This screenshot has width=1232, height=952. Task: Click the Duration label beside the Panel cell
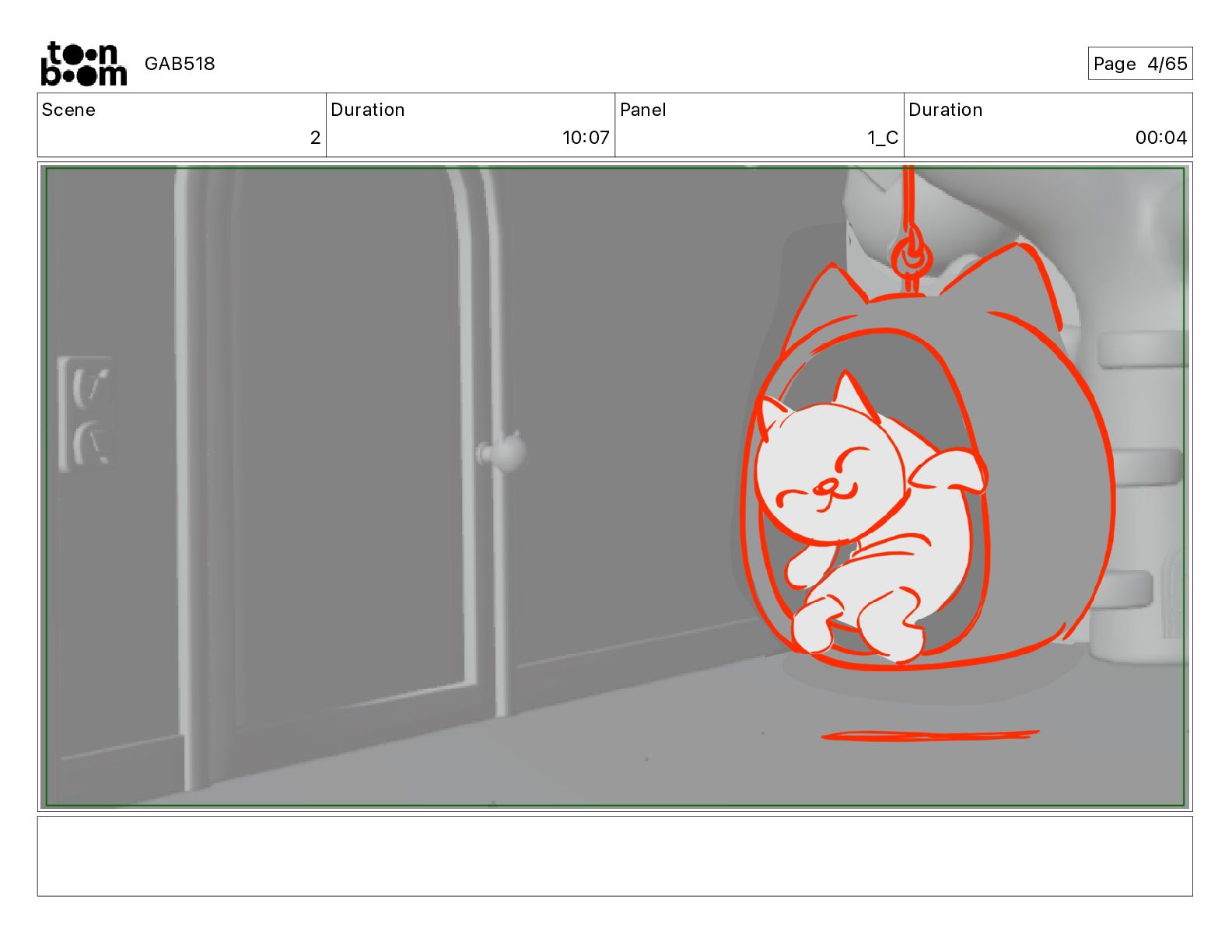click(x=945, y=110)
